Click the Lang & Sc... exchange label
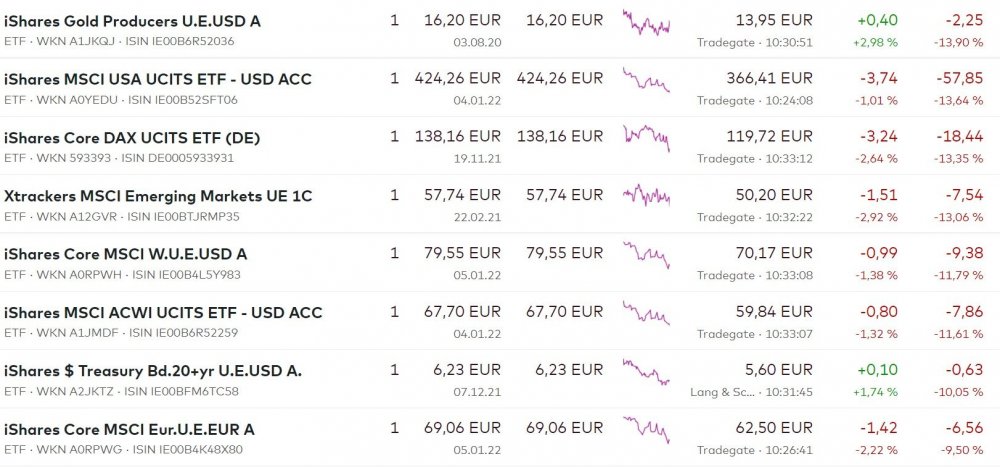The image size is (1000, 467). point(722,392)
